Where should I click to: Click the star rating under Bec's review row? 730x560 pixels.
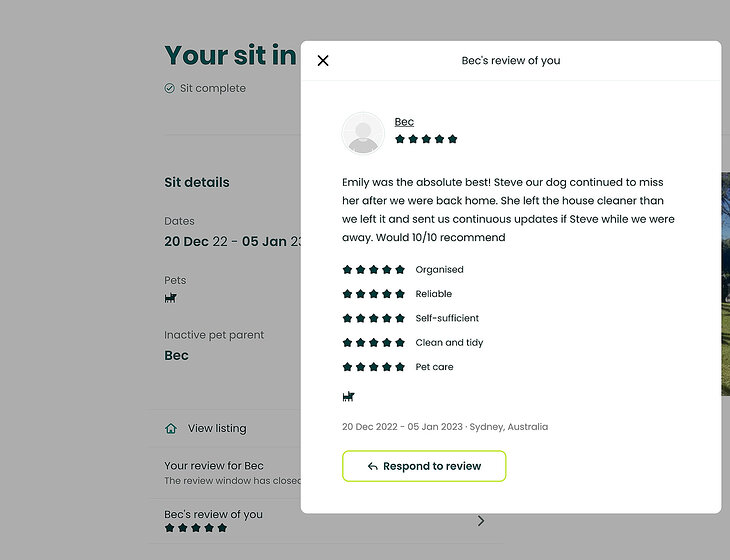tap(196, 528)
